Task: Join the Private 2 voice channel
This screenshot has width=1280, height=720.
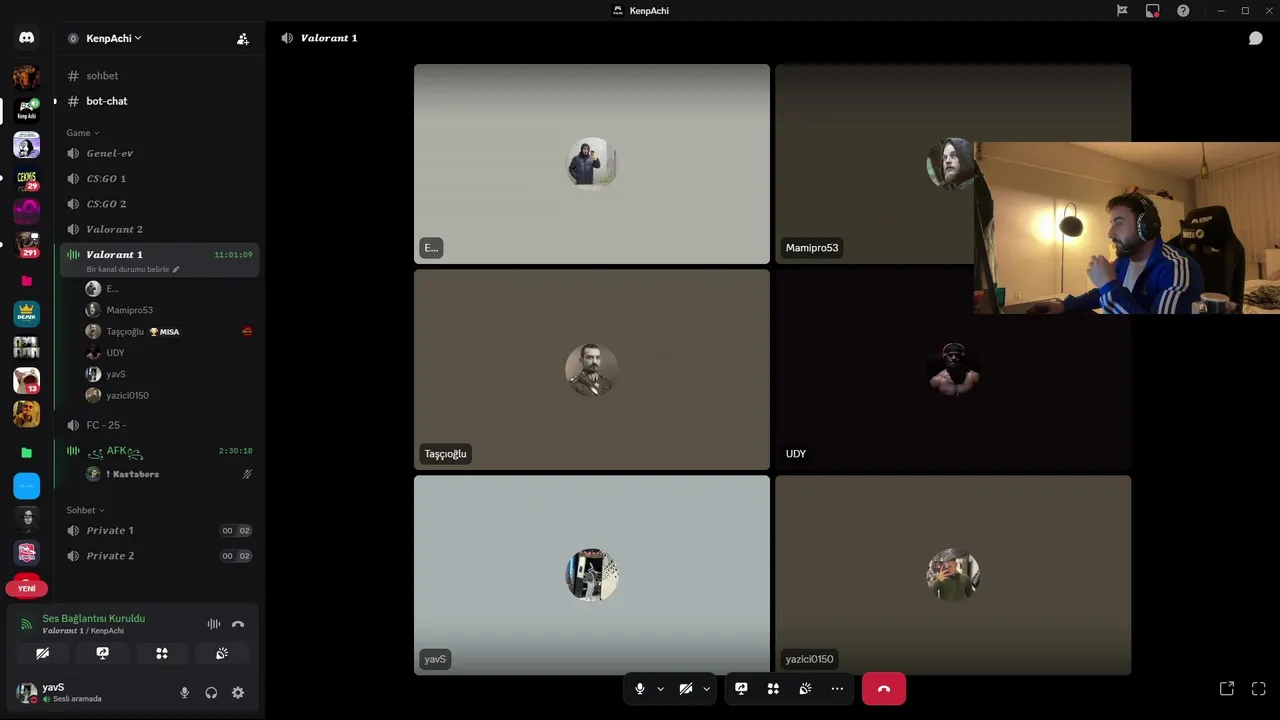Action: (x=160, y=556)
